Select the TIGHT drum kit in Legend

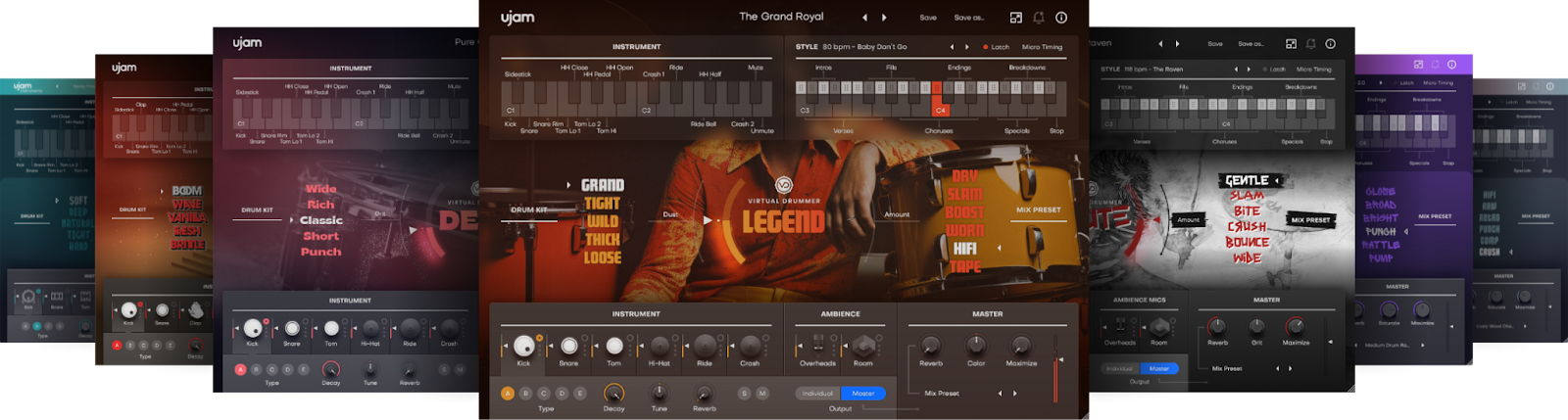[602, 204]
